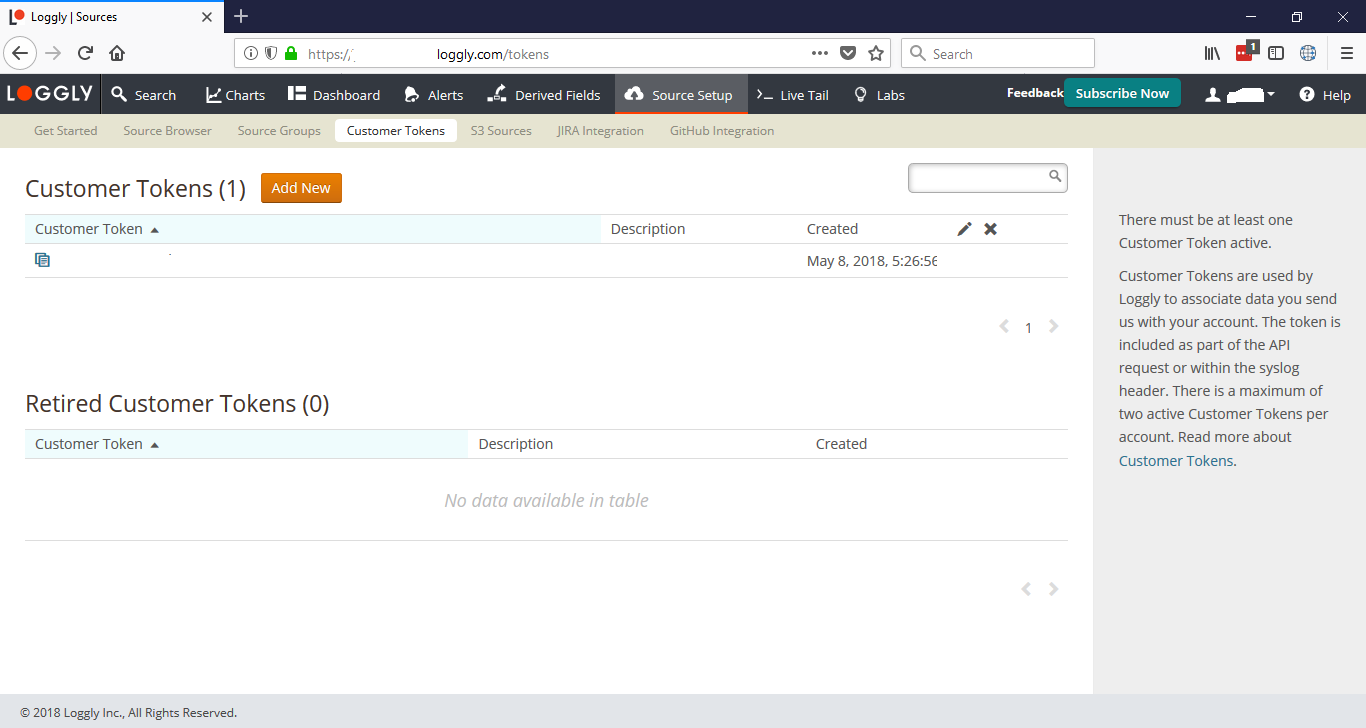Go to the previous page of retired tokens
This screenshot has width=1366, height=728.
[x=1026, y=590]
